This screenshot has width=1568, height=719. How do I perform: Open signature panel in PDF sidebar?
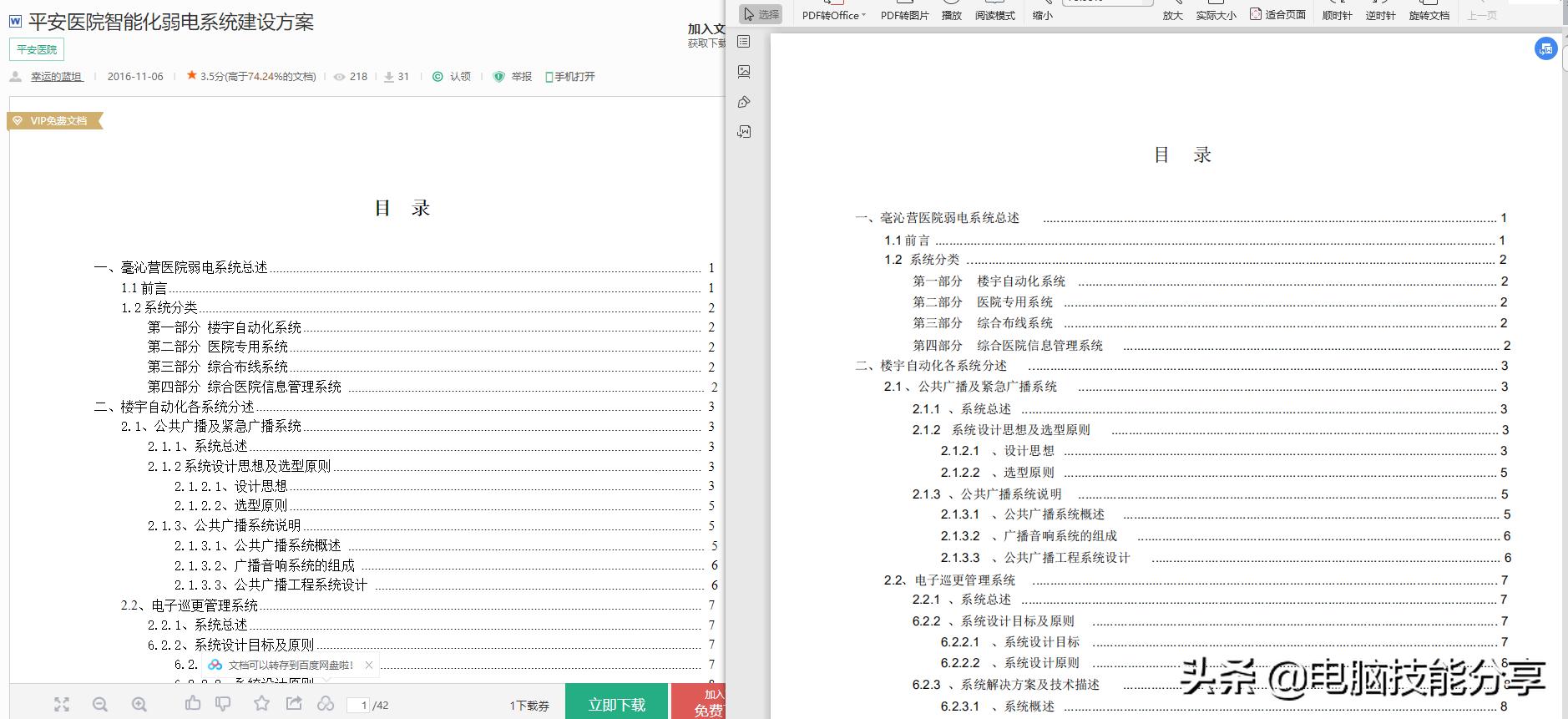(744, 132)
